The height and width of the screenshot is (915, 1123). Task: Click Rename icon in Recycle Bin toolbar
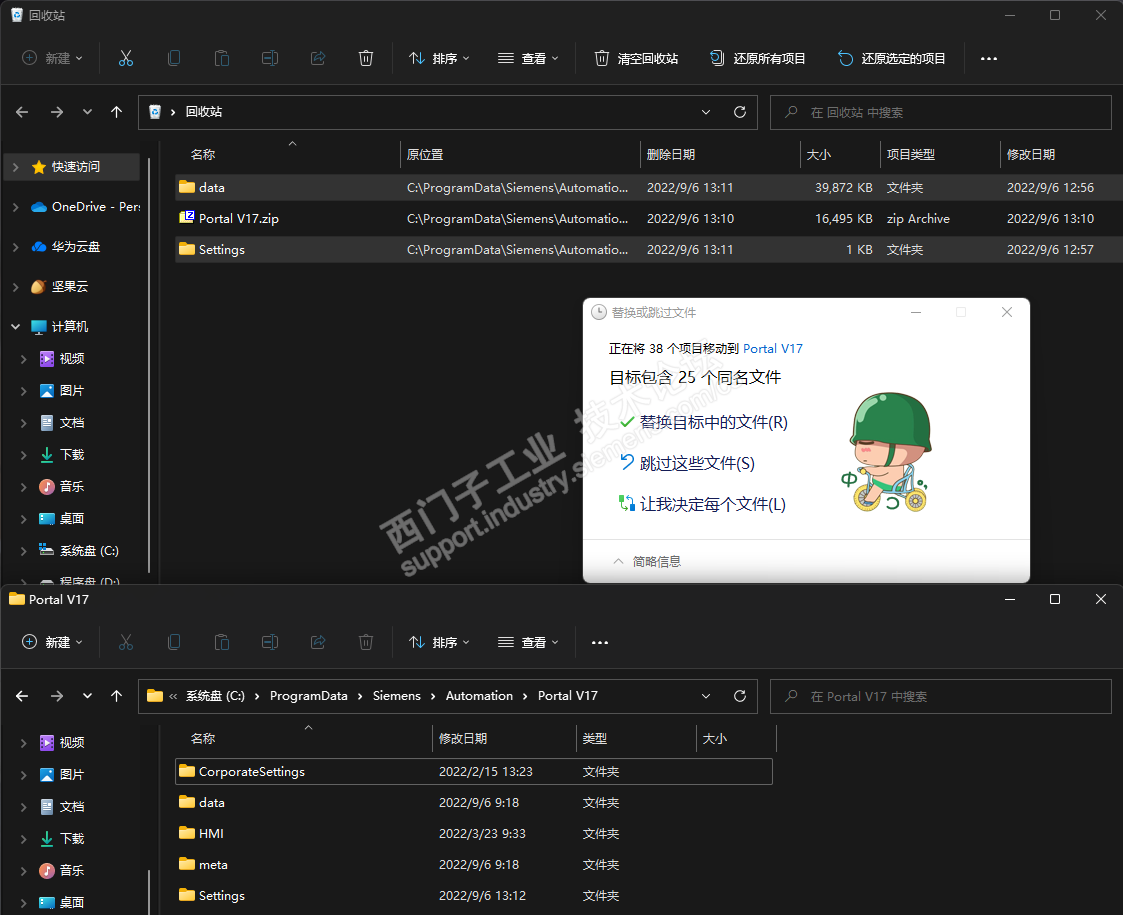[x=270, y=59]
